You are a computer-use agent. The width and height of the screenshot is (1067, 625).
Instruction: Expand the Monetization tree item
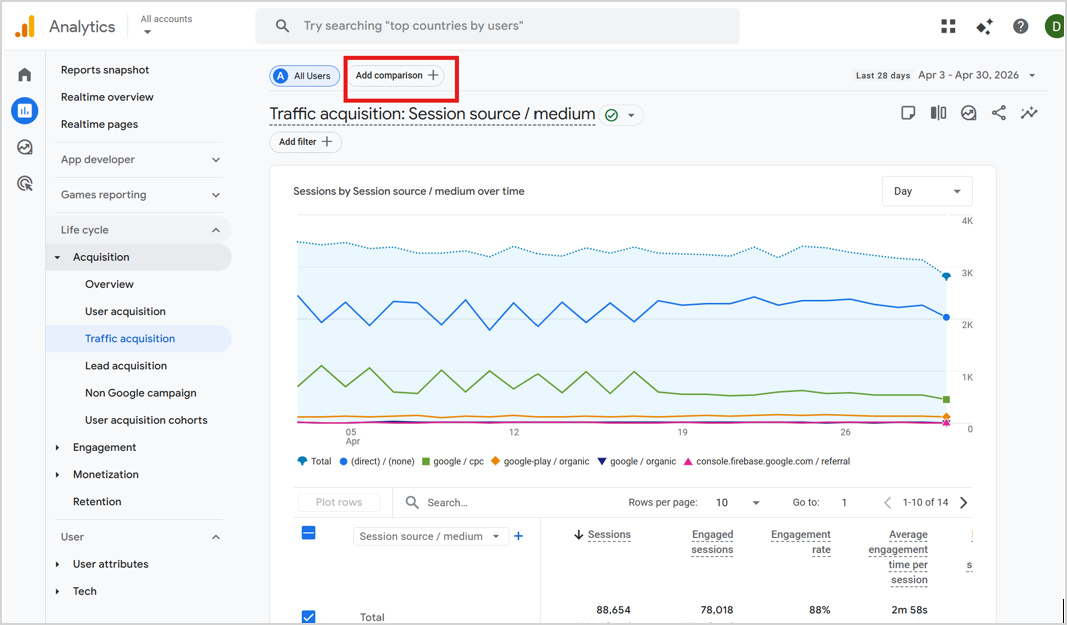57,475
